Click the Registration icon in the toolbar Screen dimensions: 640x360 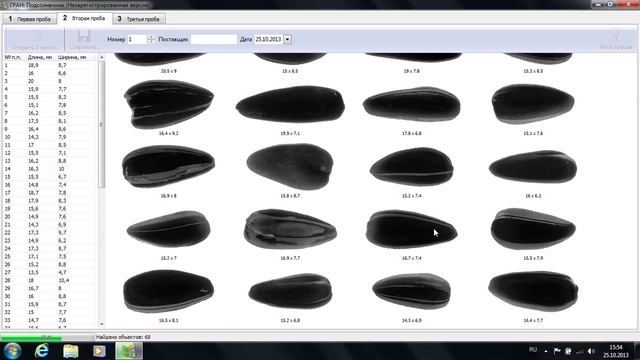click(x=616, y=40)
